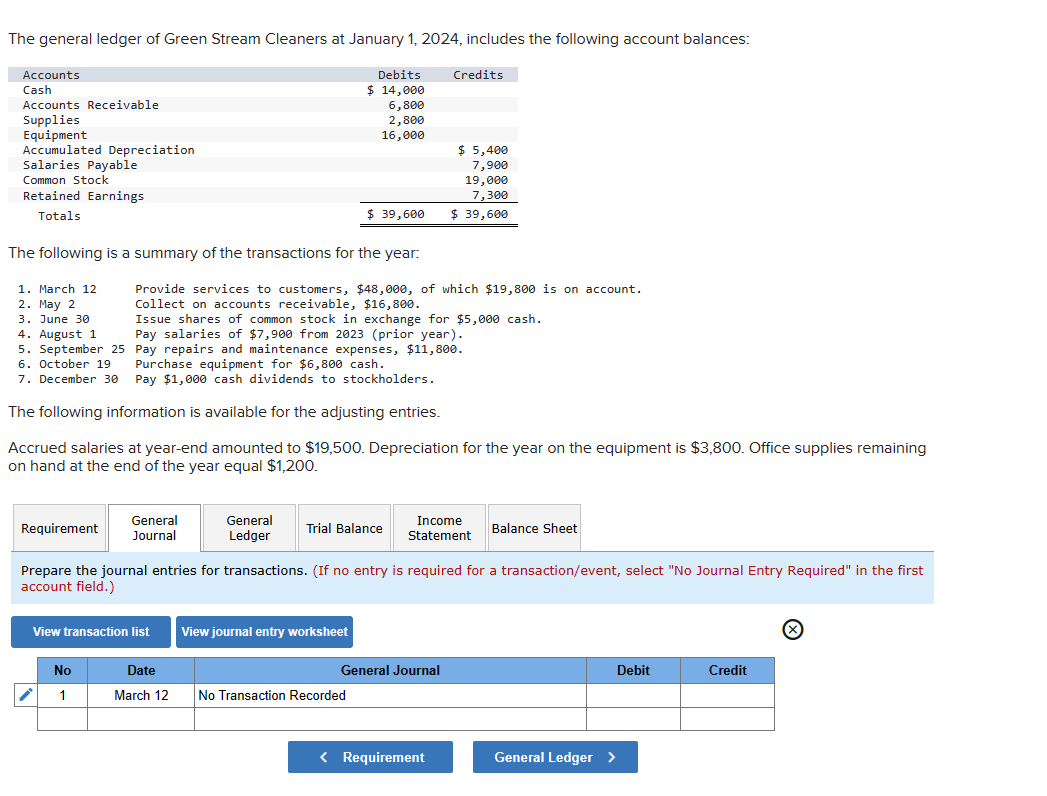Click the Date column header
The image size is (1047, 796).
point(141,670)
